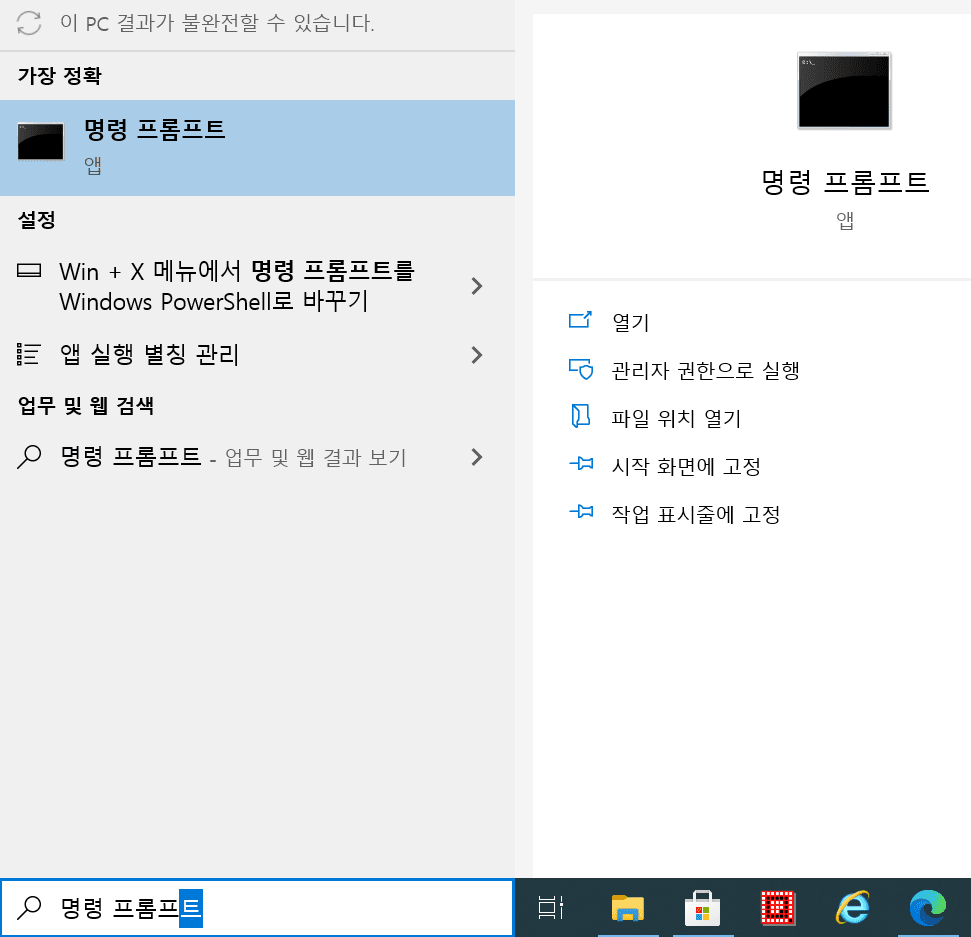This screenshot has height=937, width=971.
Task: Click the Command Prompt preview thumbnail icon
Action: (844, 90)
